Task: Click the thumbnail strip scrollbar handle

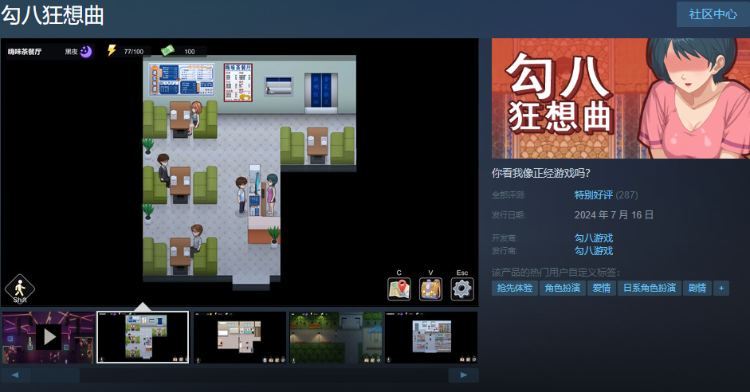Action: point(55,375)
